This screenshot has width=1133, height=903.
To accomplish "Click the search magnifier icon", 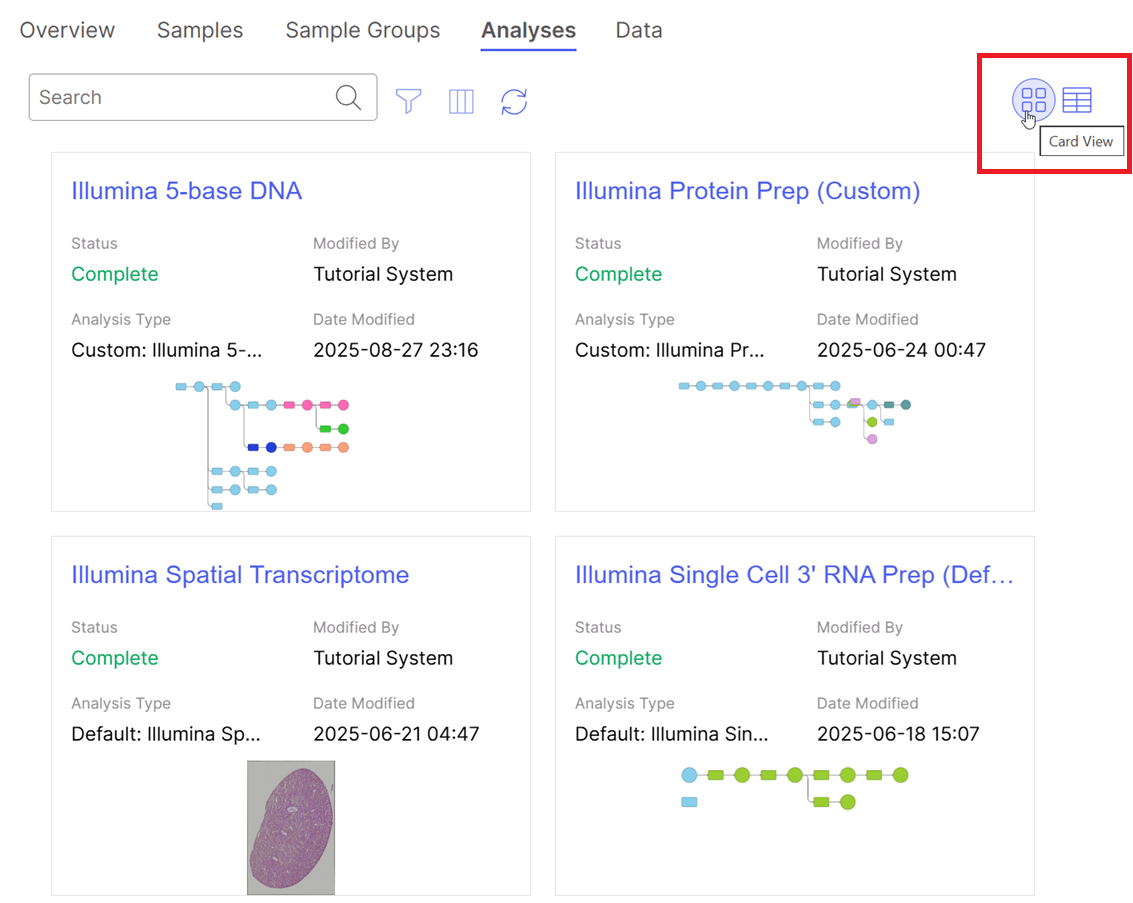I will [x=348, y=97].
